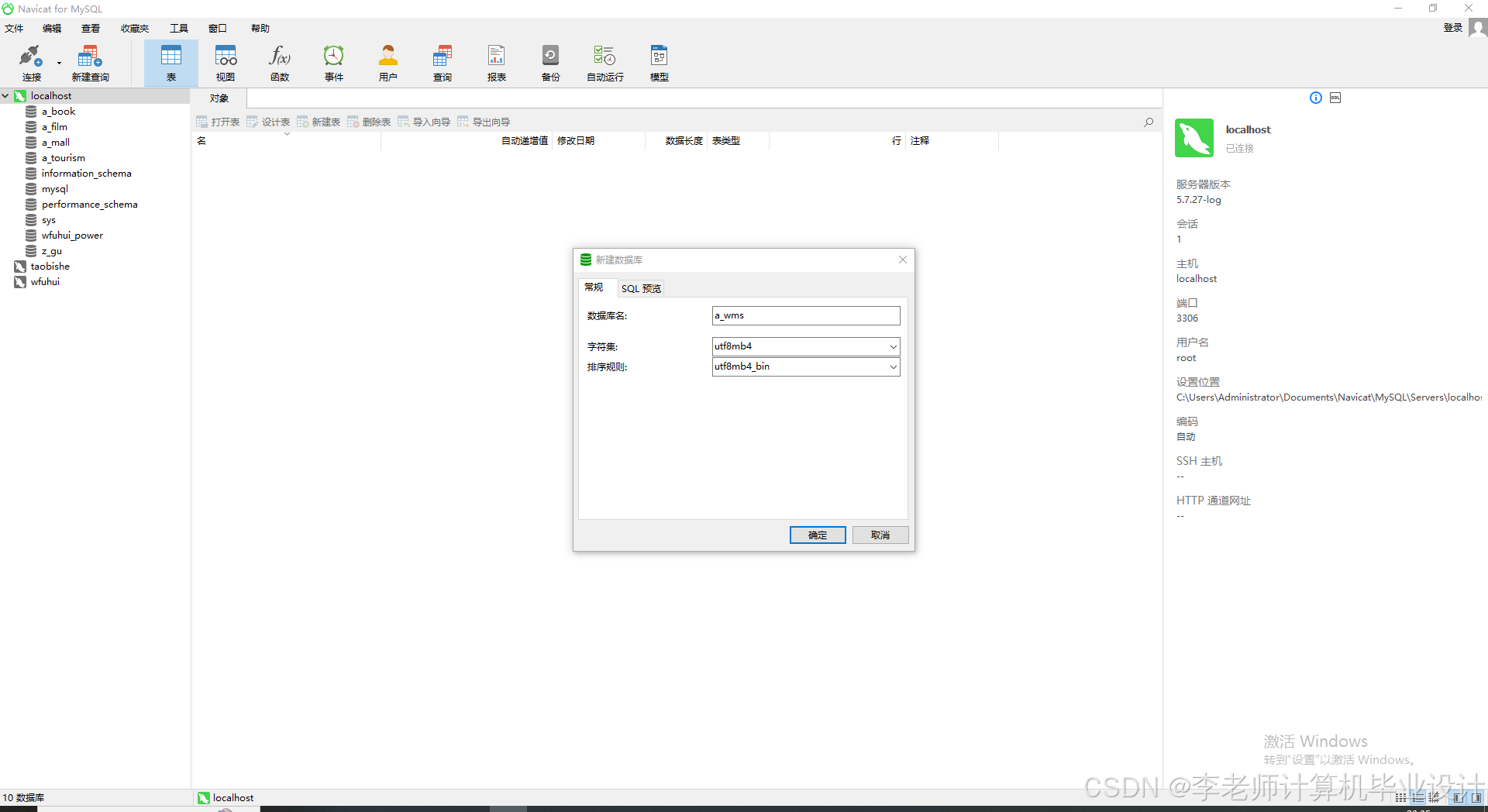
Task: Open the 函数 (Functions) panel
Action: pos(279,62)
